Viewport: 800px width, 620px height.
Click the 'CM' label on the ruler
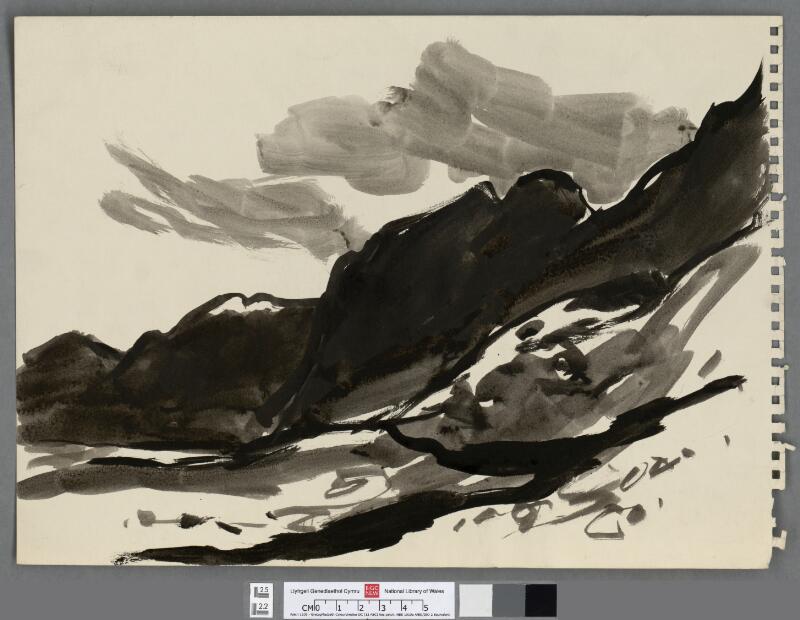(x=308, y=608)
